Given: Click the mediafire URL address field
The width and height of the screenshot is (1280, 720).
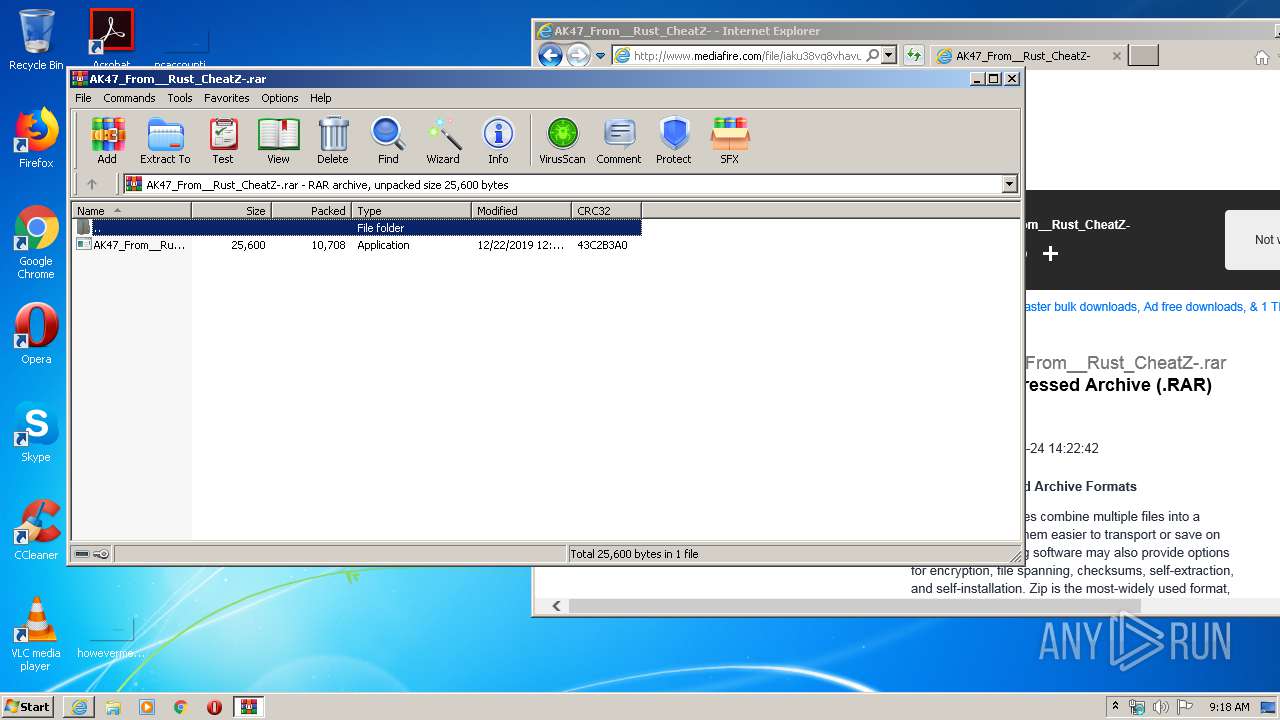Looking at the screenshot, I should tap(746, 56).
